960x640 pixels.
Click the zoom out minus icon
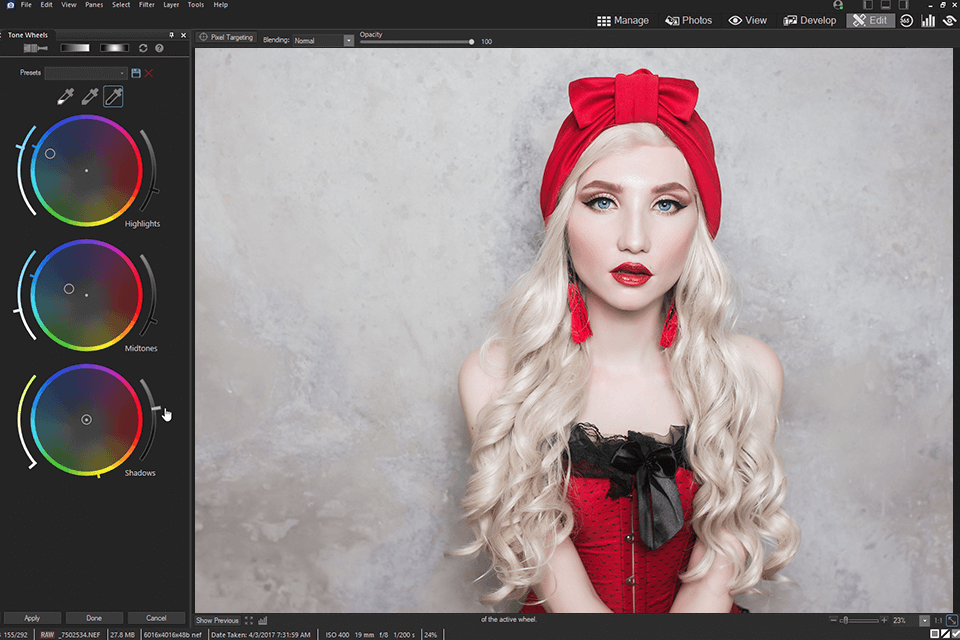(x=833, y=620)
